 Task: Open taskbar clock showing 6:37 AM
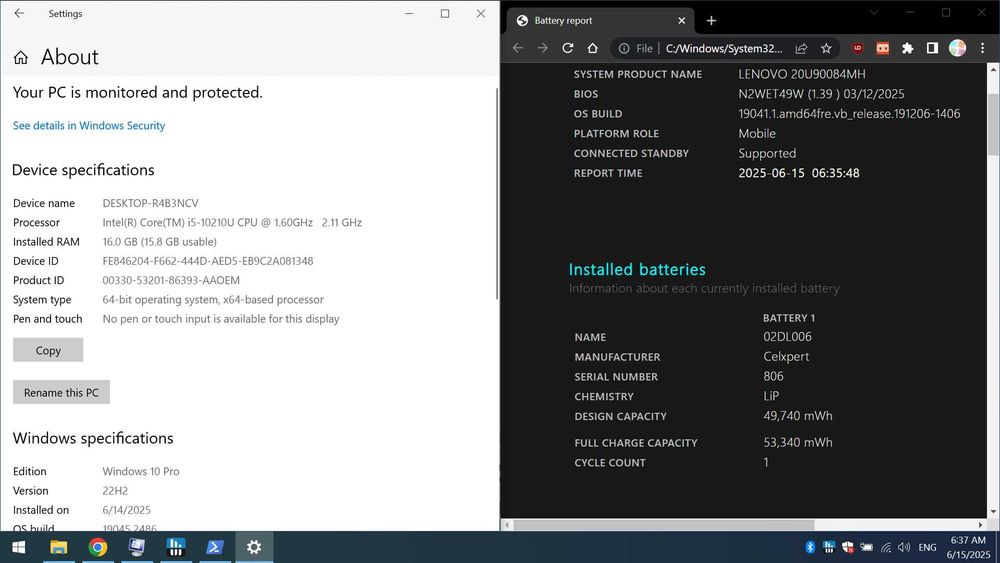[968, 547]
